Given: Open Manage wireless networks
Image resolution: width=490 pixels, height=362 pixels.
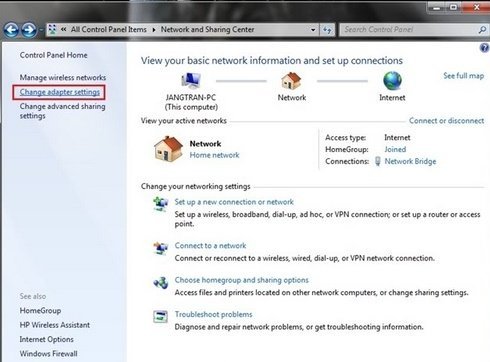Looking at the screenshot, I should (63, 77).
